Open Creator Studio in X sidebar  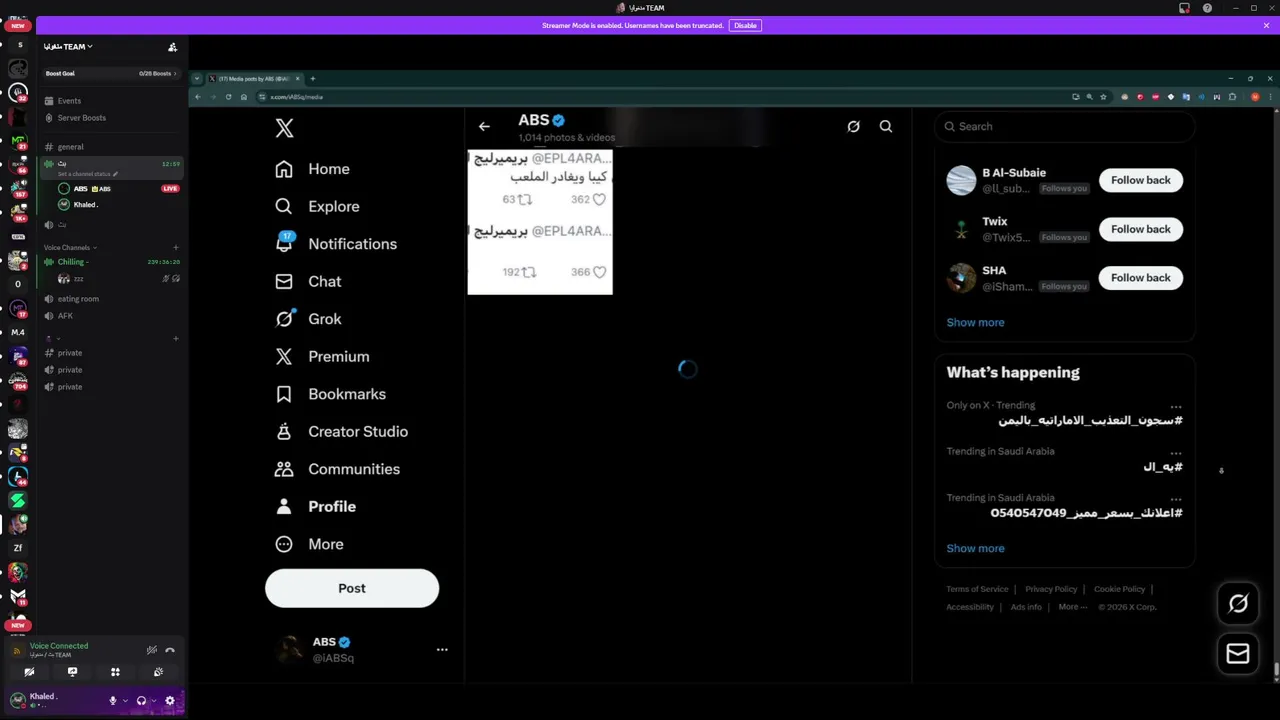tap(341, 431)
